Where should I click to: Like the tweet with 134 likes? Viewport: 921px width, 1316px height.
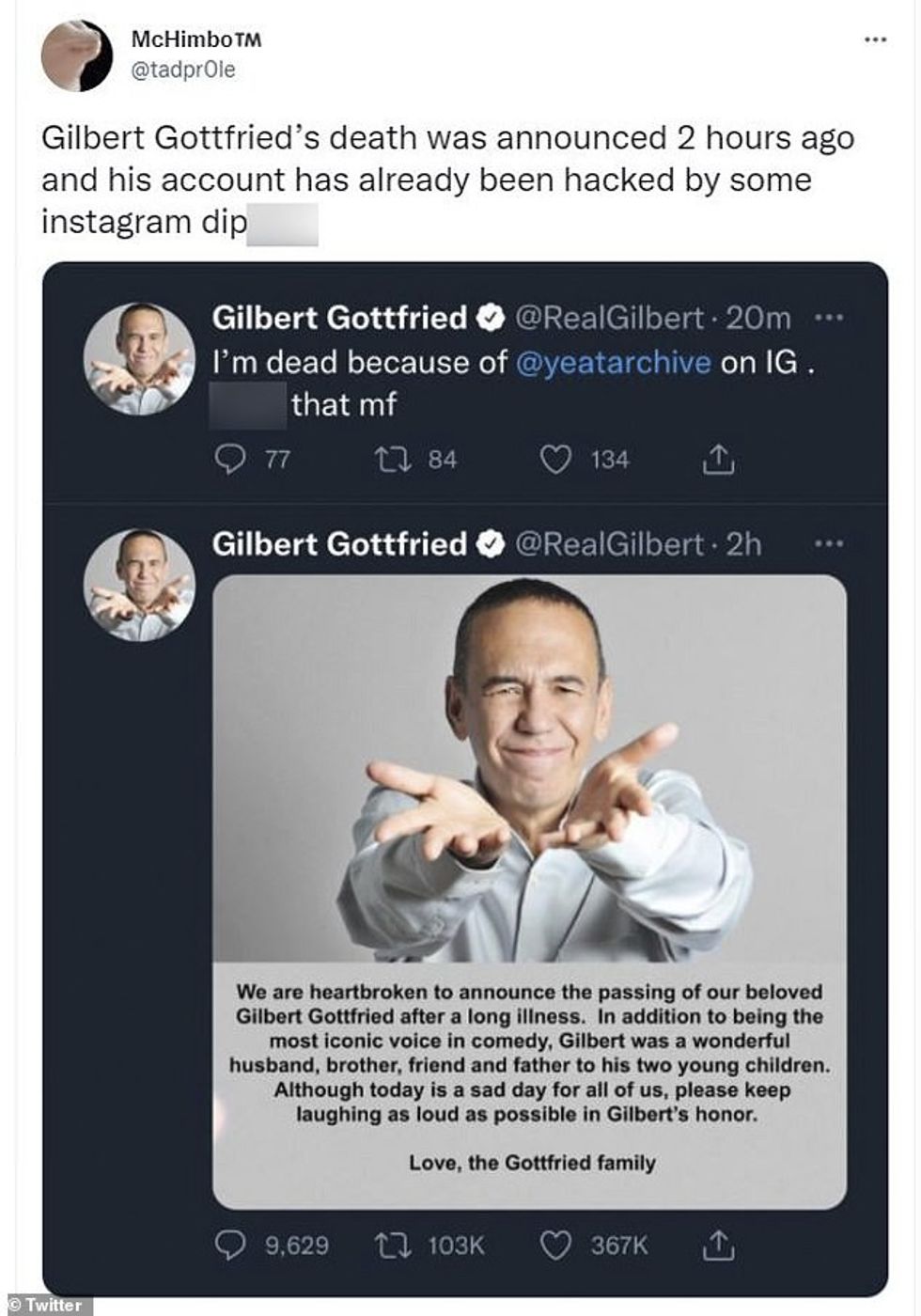click(555, 459)
